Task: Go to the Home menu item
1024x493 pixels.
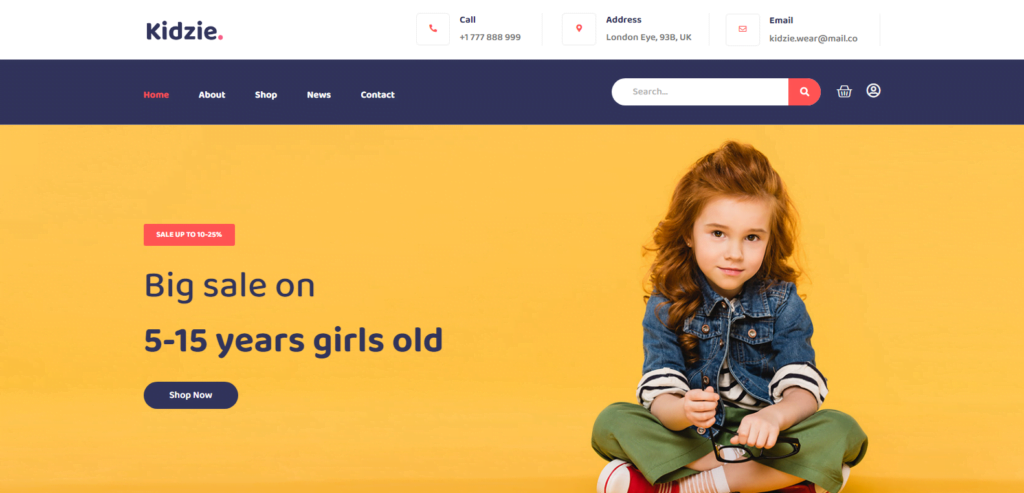Action: click(156, 95)
